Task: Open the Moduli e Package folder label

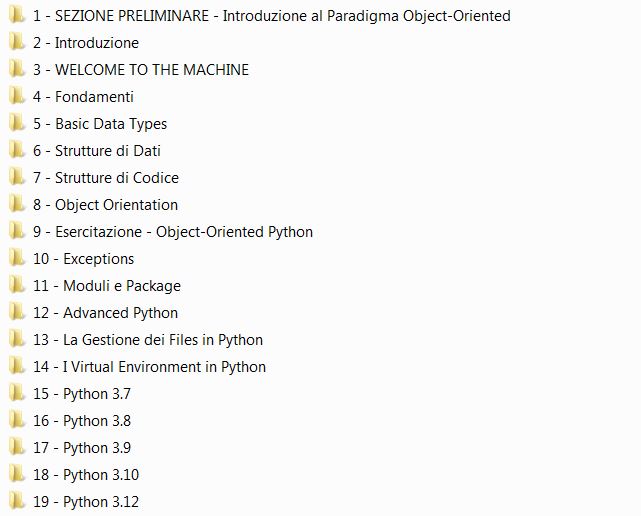Action: pos(106,286)
